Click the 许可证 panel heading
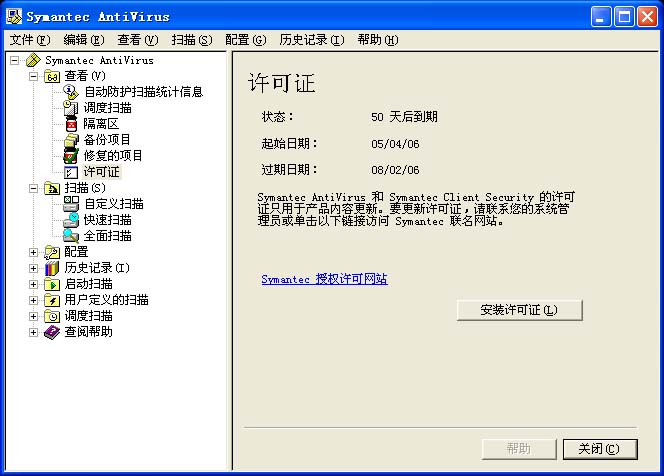This screenshot has width=664, height=476. click(282, 83)
